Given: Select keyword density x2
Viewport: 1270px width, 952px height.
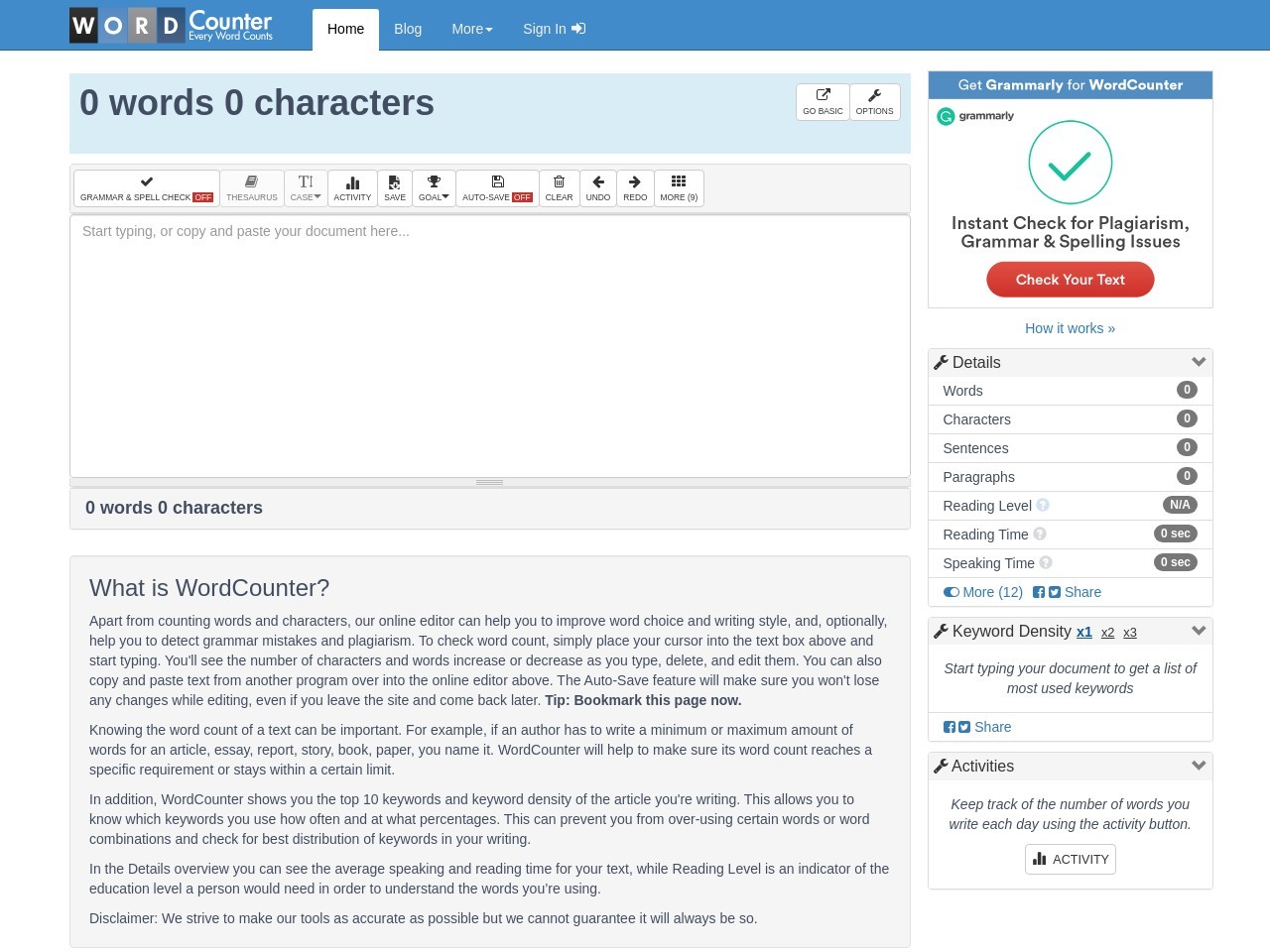Looking at the screenshot, I should tap(1107, 632).
